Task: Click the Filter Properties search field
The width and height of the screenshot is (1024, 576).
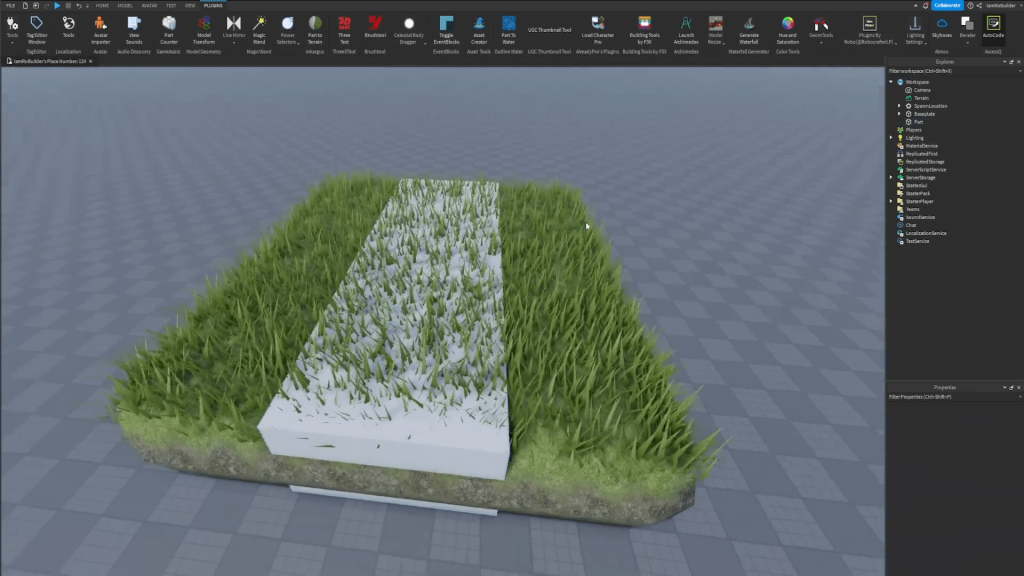Action: pos(953,397)
